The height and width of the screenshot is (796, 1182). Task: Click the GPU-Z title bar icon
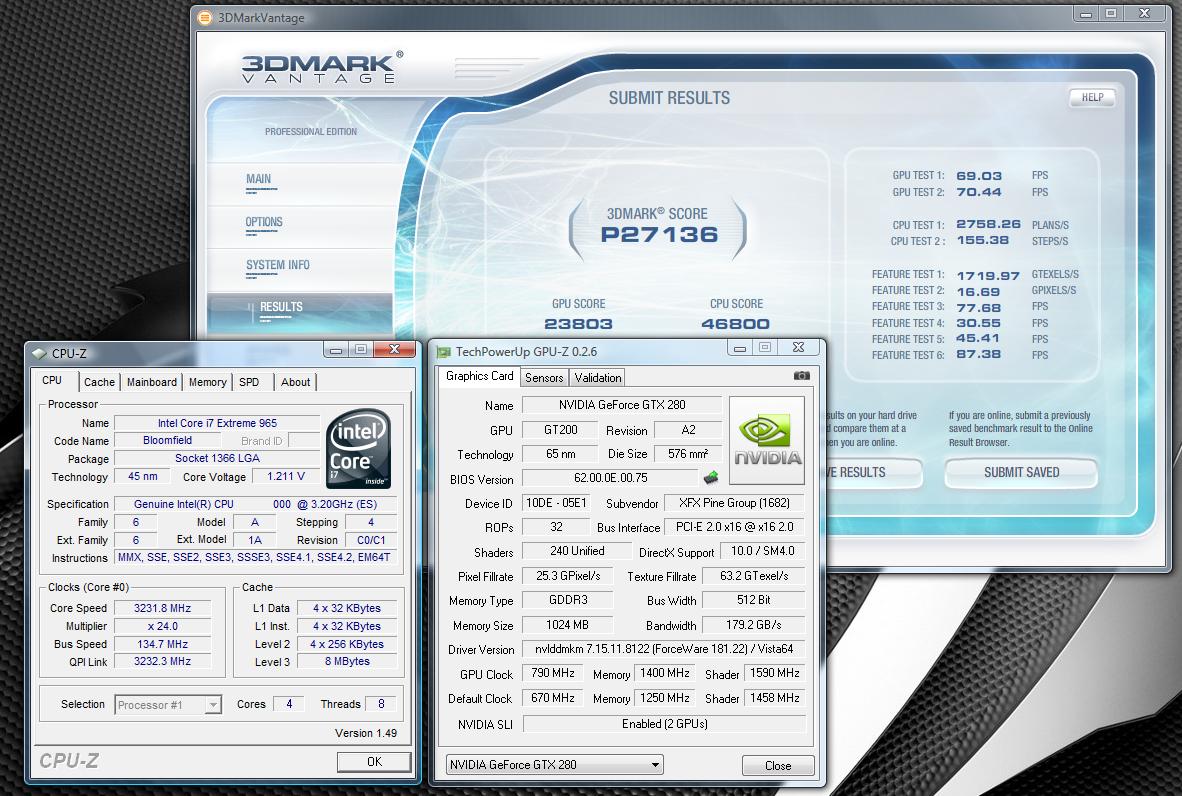tap(444, 352)
